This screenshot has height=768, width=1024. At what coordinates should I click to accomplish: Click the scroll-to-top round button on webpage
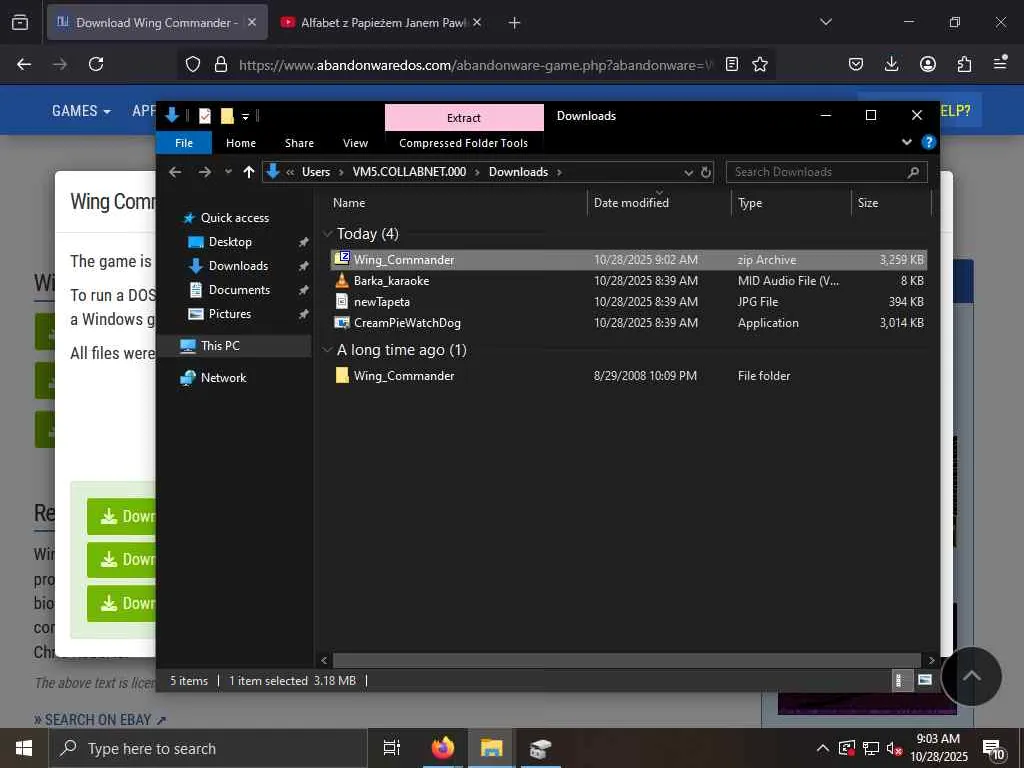971,677
